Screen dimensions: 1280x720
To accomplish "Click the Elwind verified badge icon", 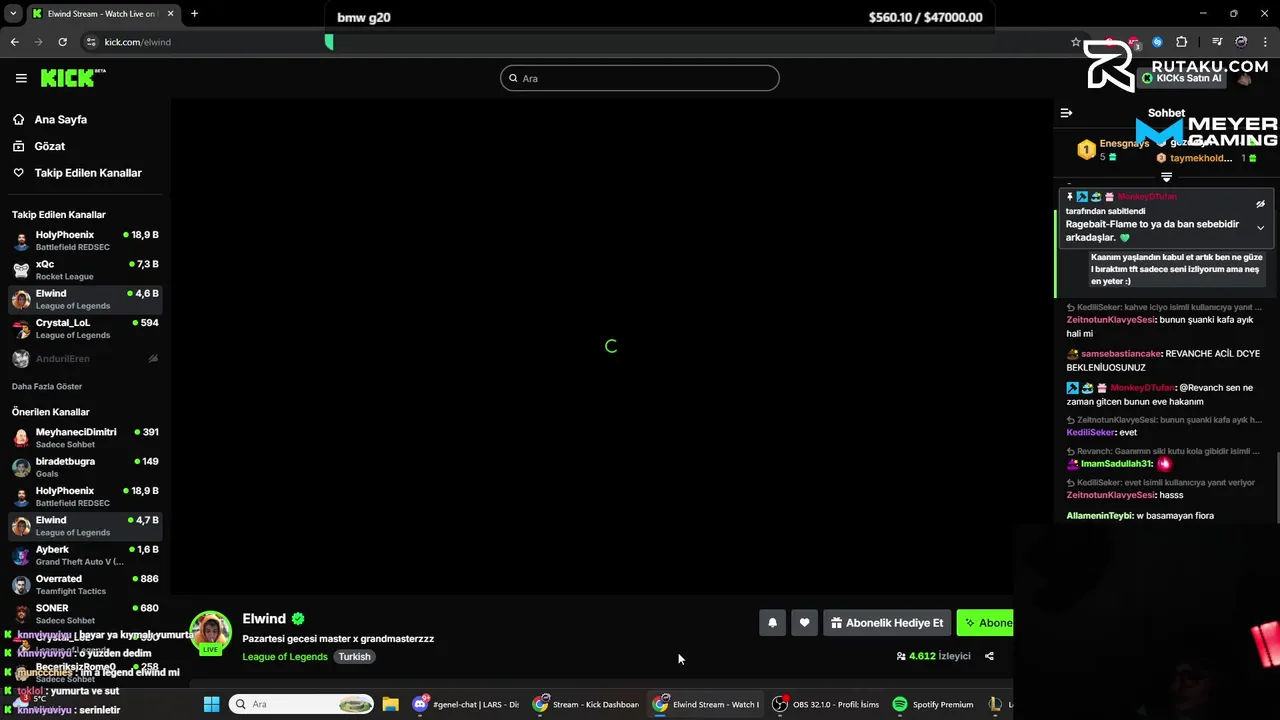I will tap(298, 619).
